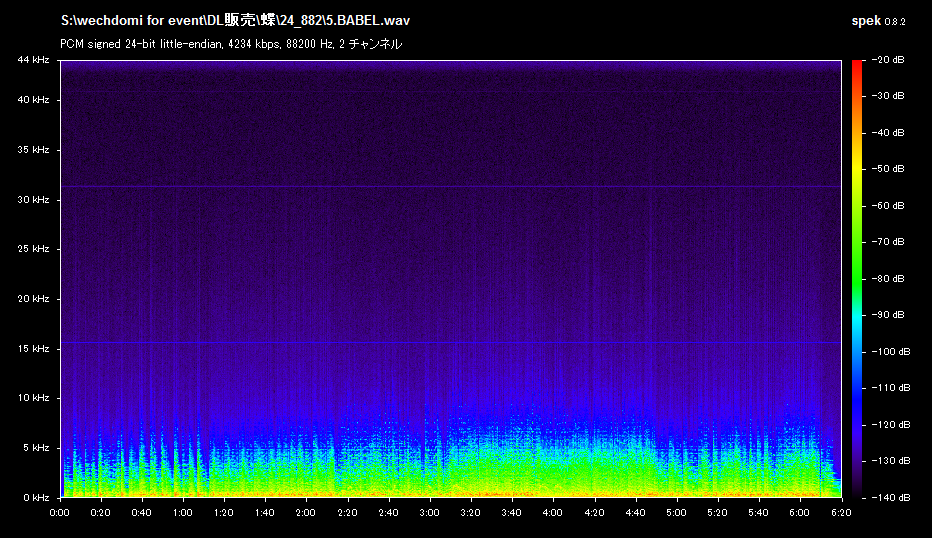Click the 1:20 time axis label

click(223, 512)
